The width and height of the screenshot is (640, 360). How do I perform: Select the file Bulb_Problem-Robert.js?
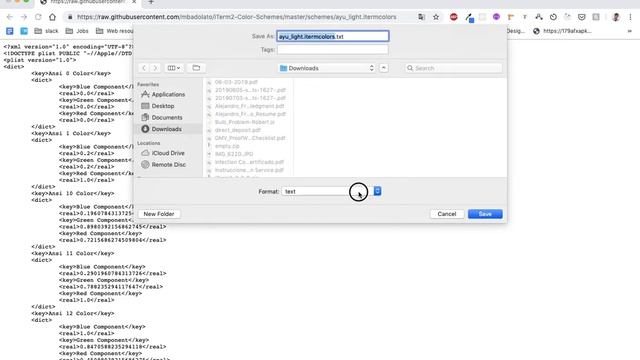[244, 122]
